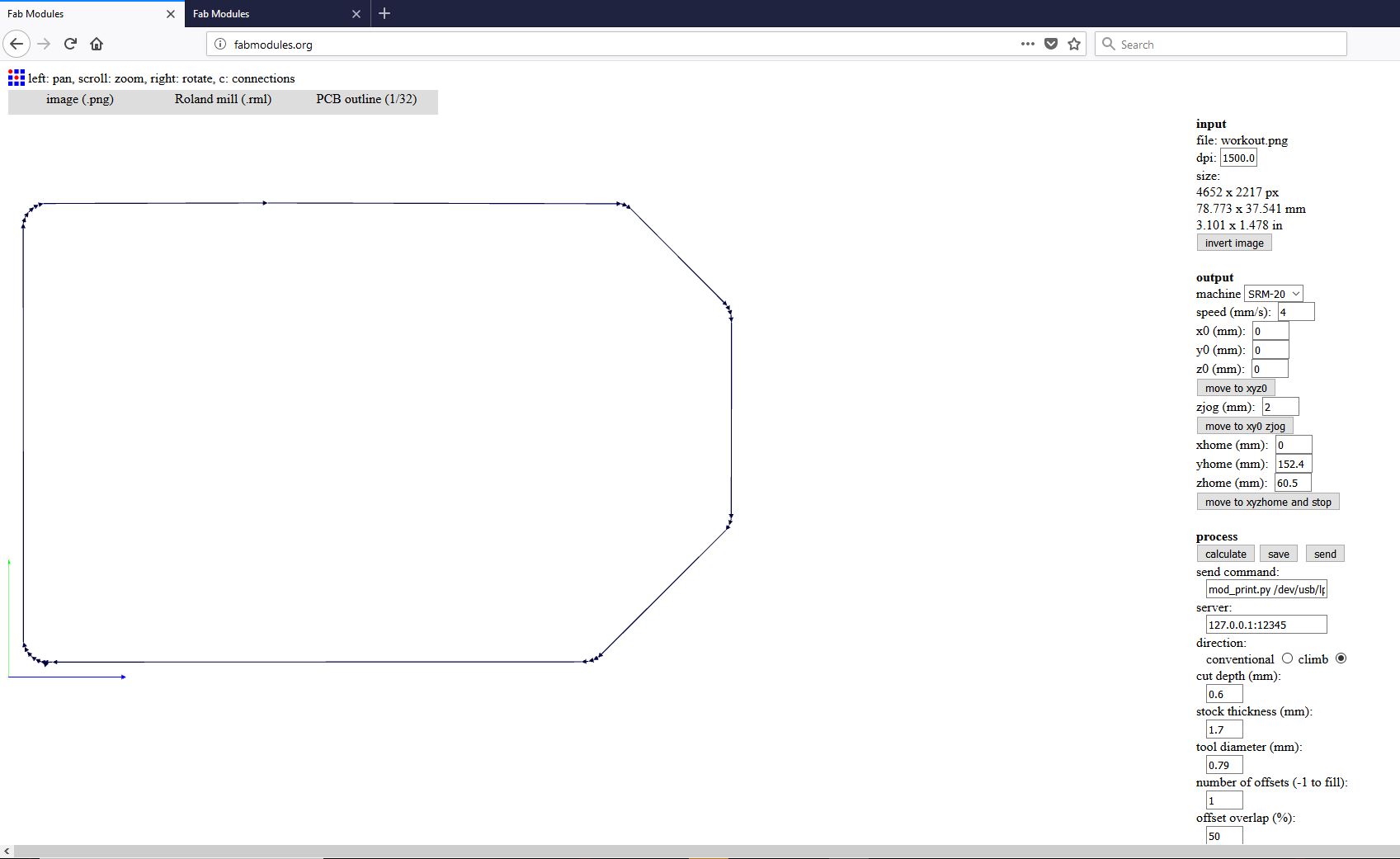Edit the send command mod_print.py field

1266,589
